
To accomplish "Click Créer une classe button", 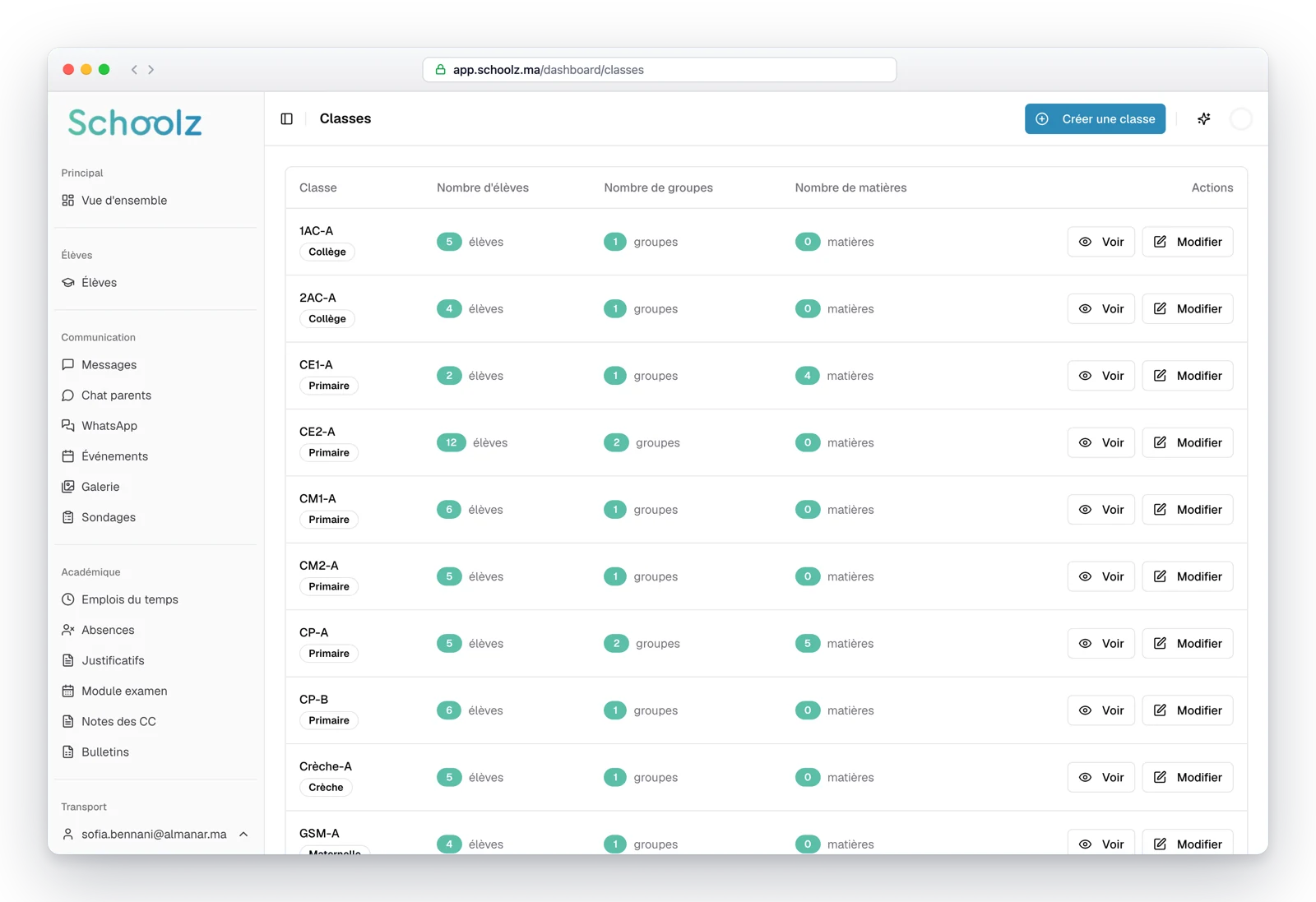I will [x=1095, y=118].
